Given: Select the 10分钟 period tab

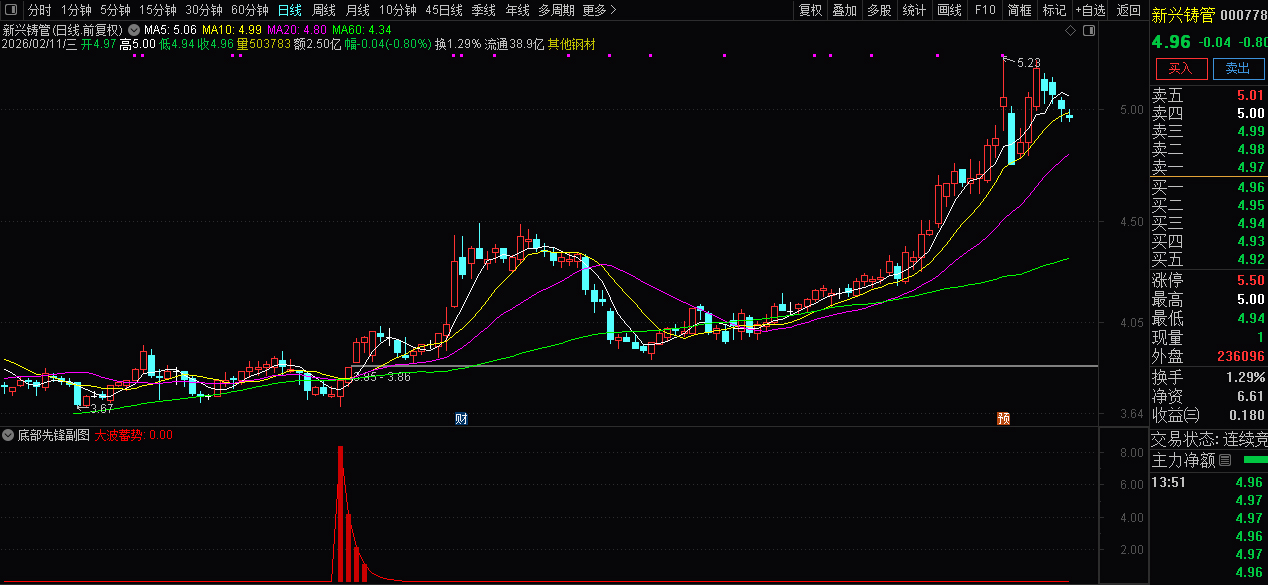Looking at the screenshot, I should pos(397,10).
